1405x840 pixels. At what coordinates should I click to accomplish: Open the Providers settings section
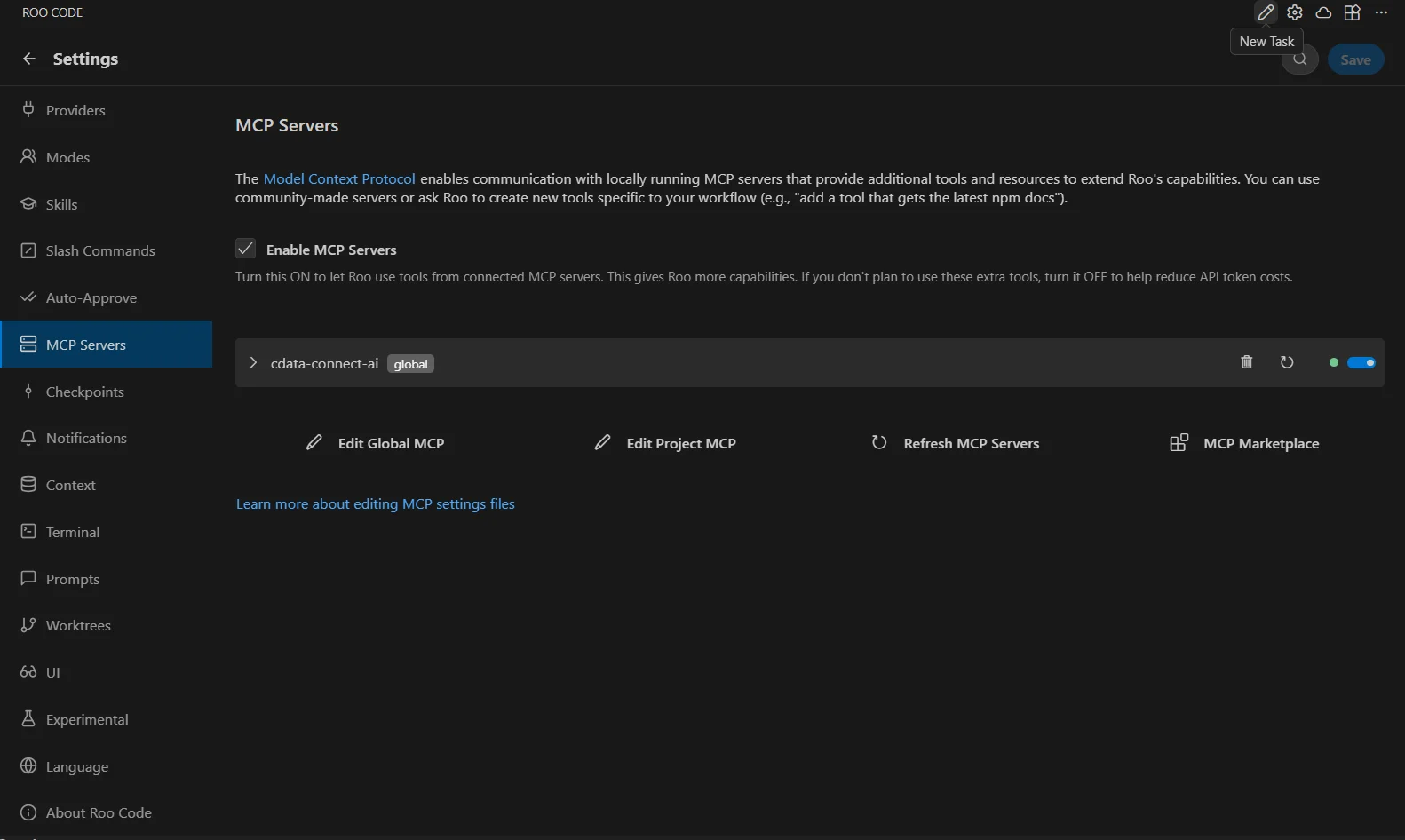tap(75, 110)
